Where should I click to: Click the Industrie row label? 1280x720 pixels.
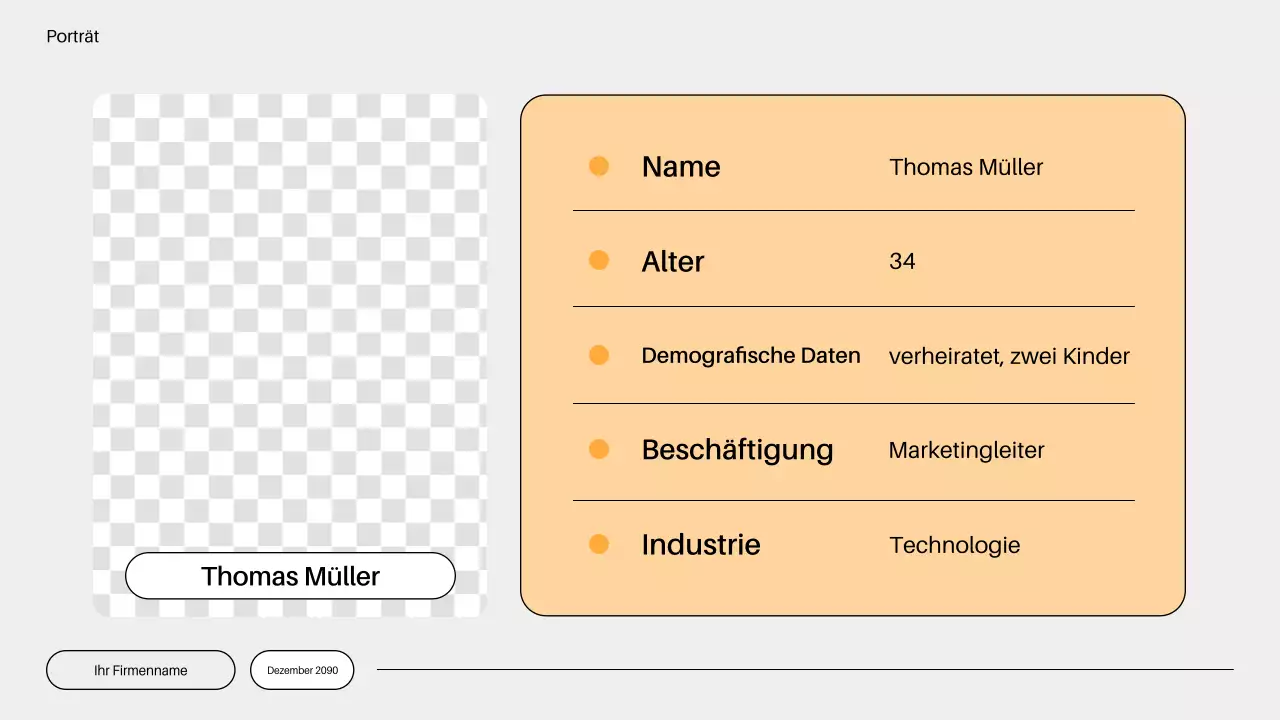pos(700,544)
